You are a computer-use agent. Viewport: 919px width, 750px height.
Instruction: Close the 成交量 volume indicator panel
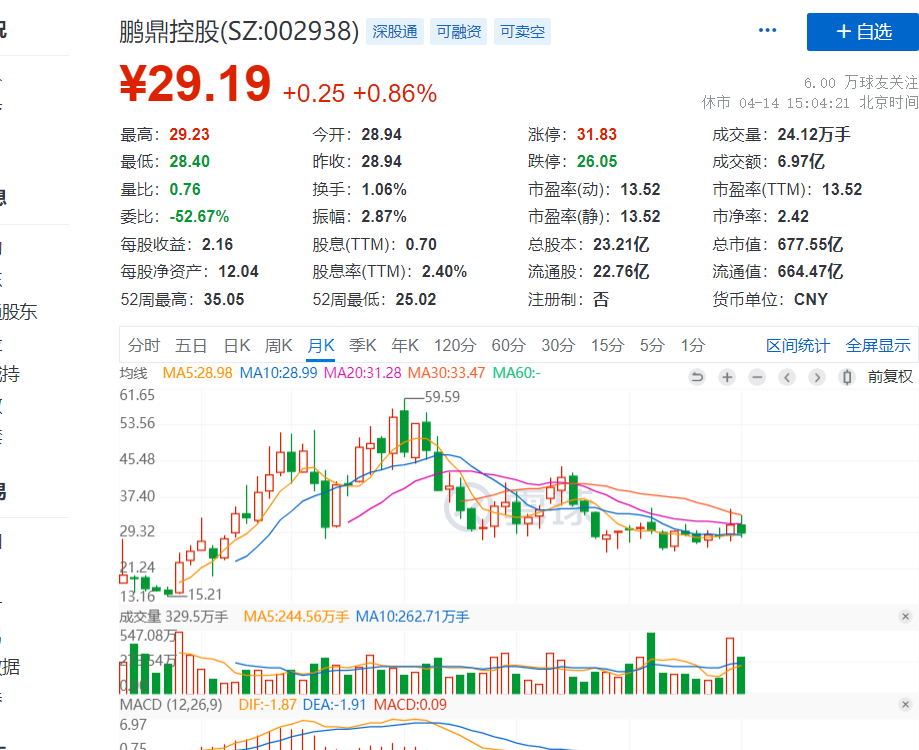(x=905, y=616)
